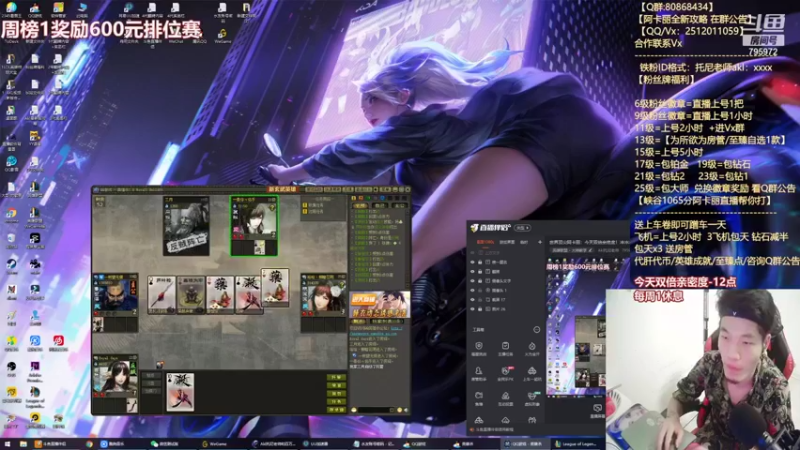800x450 pixels.
Task: Toggle lock for 摄像头文字 source
Action: 480,281
